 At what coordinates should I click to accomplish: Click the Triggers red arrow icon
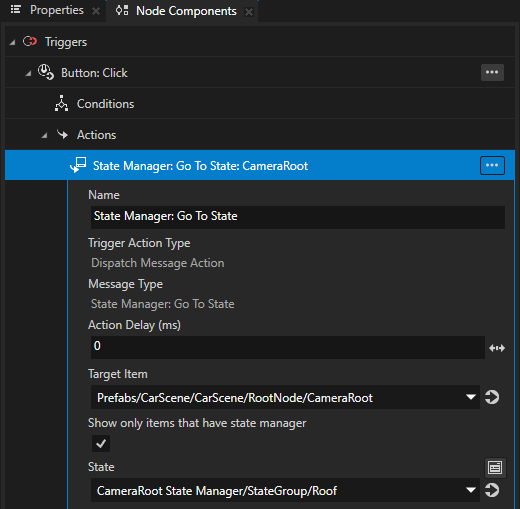point(30,42)
